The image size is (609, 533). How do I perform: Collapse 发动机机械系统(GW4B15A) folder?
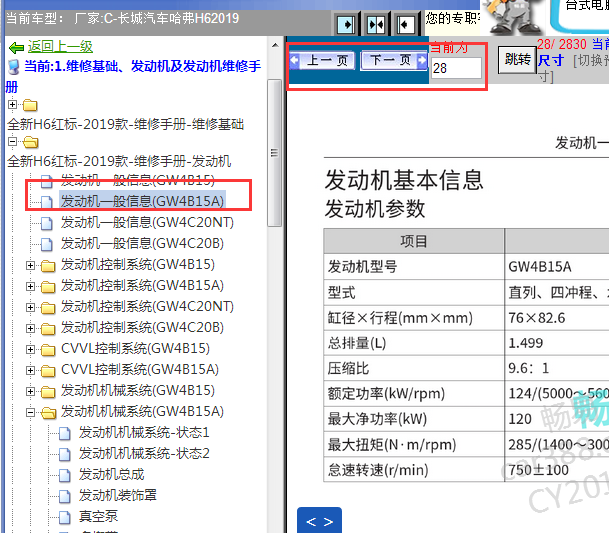[30, 412]
